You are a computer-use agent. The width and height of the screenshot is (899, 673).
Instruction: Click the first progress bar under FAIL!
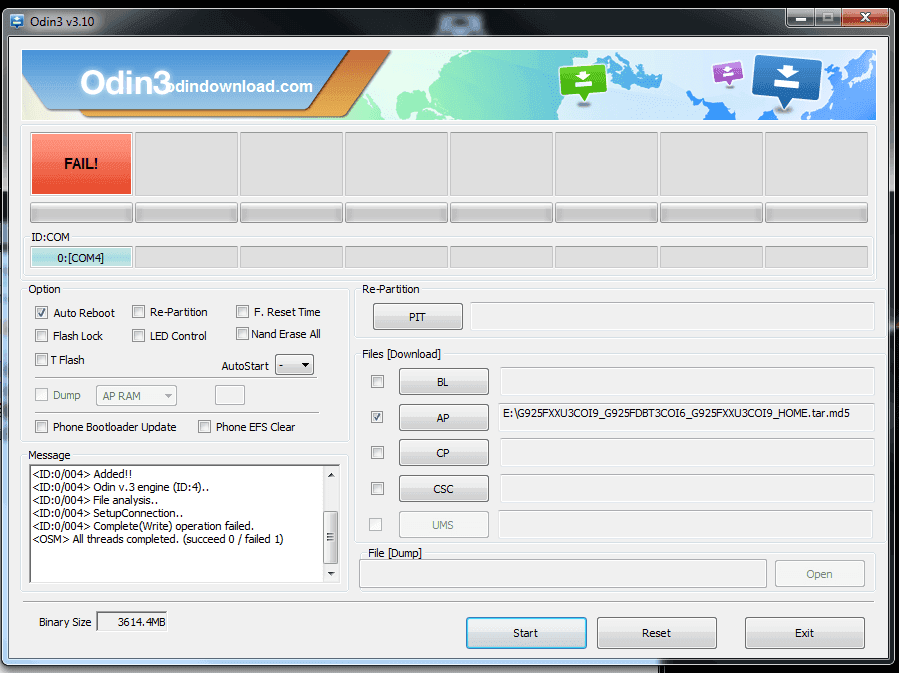81,213
